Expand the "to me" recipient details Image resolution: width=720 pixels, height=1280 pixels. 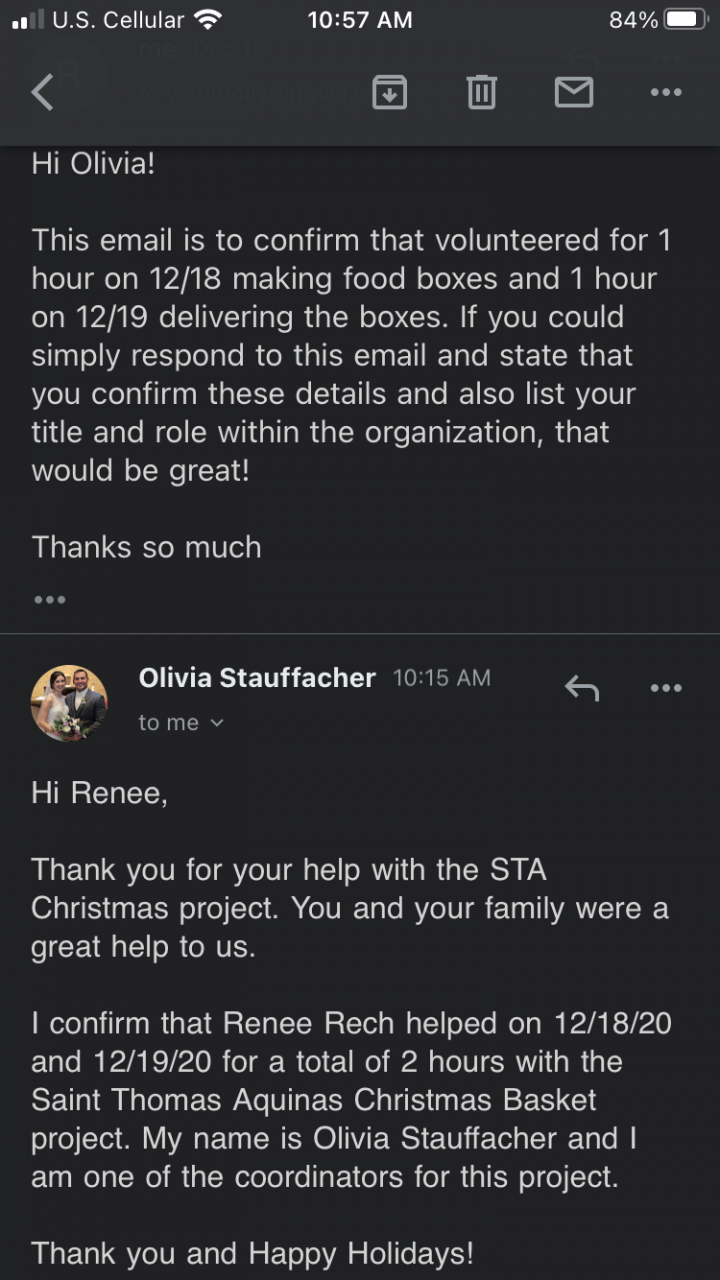click(x=181, y=723)
